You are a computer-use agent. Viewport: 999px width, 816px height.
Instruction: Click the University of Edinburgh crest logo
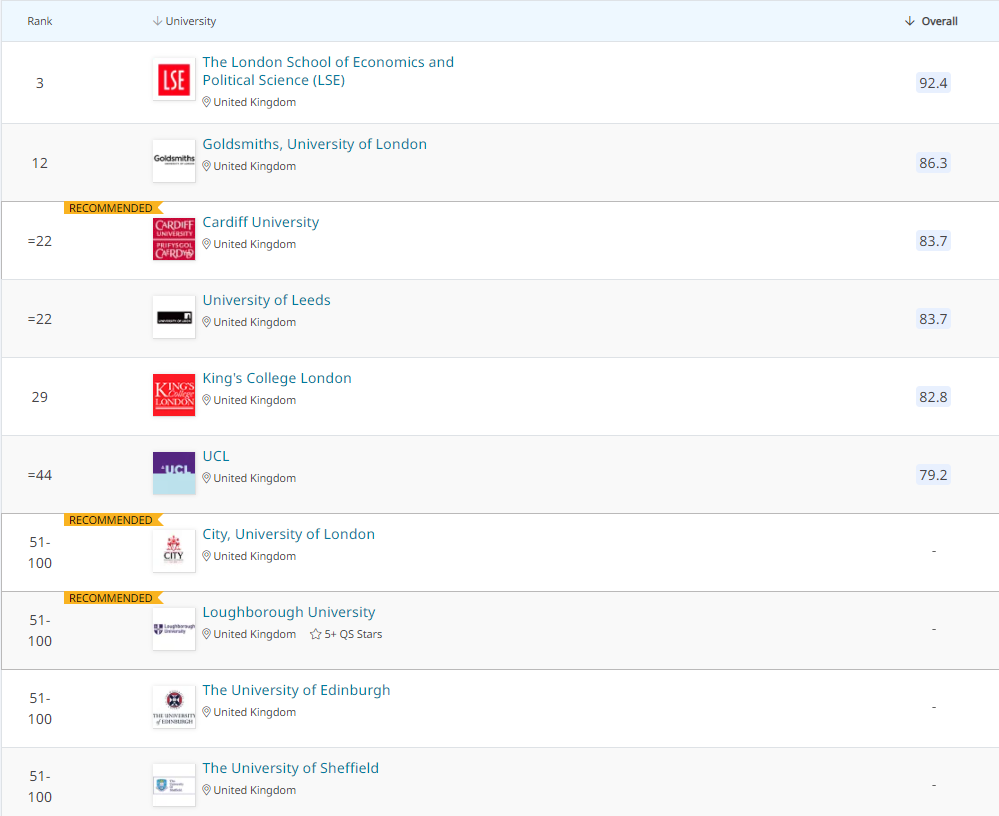point(174,707)
